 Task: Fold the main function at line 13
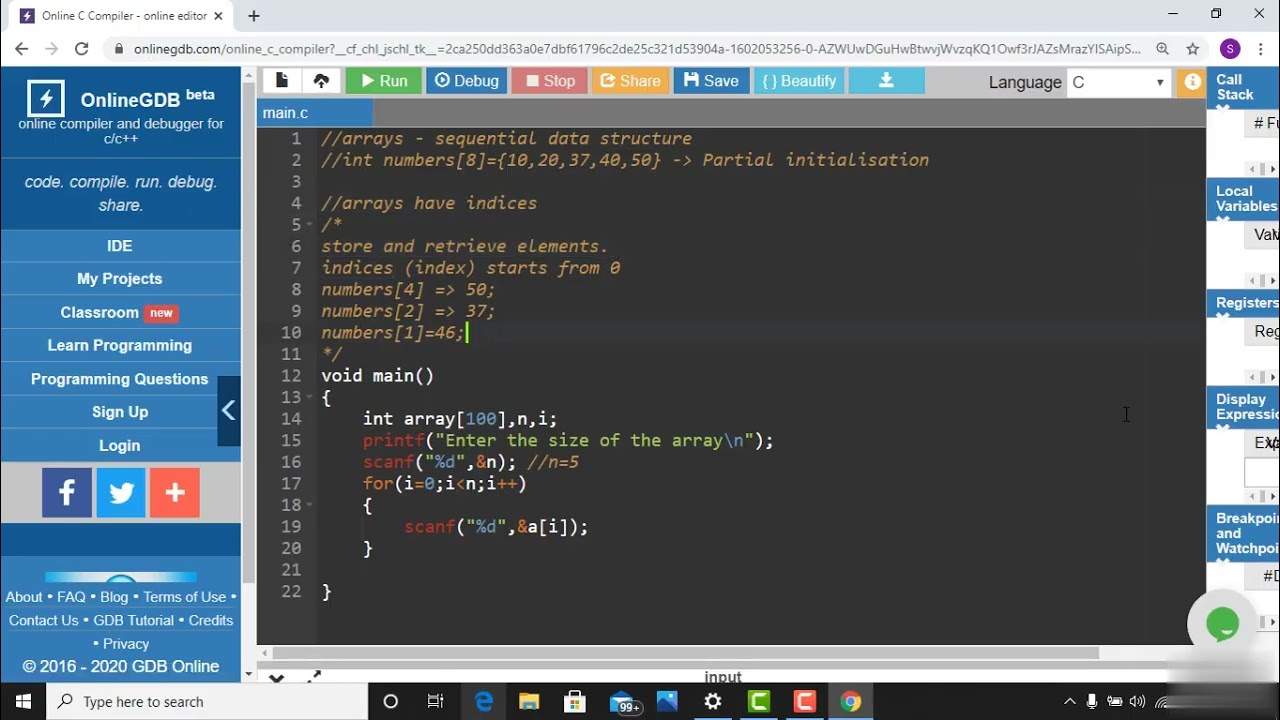[x=311, y=397]
